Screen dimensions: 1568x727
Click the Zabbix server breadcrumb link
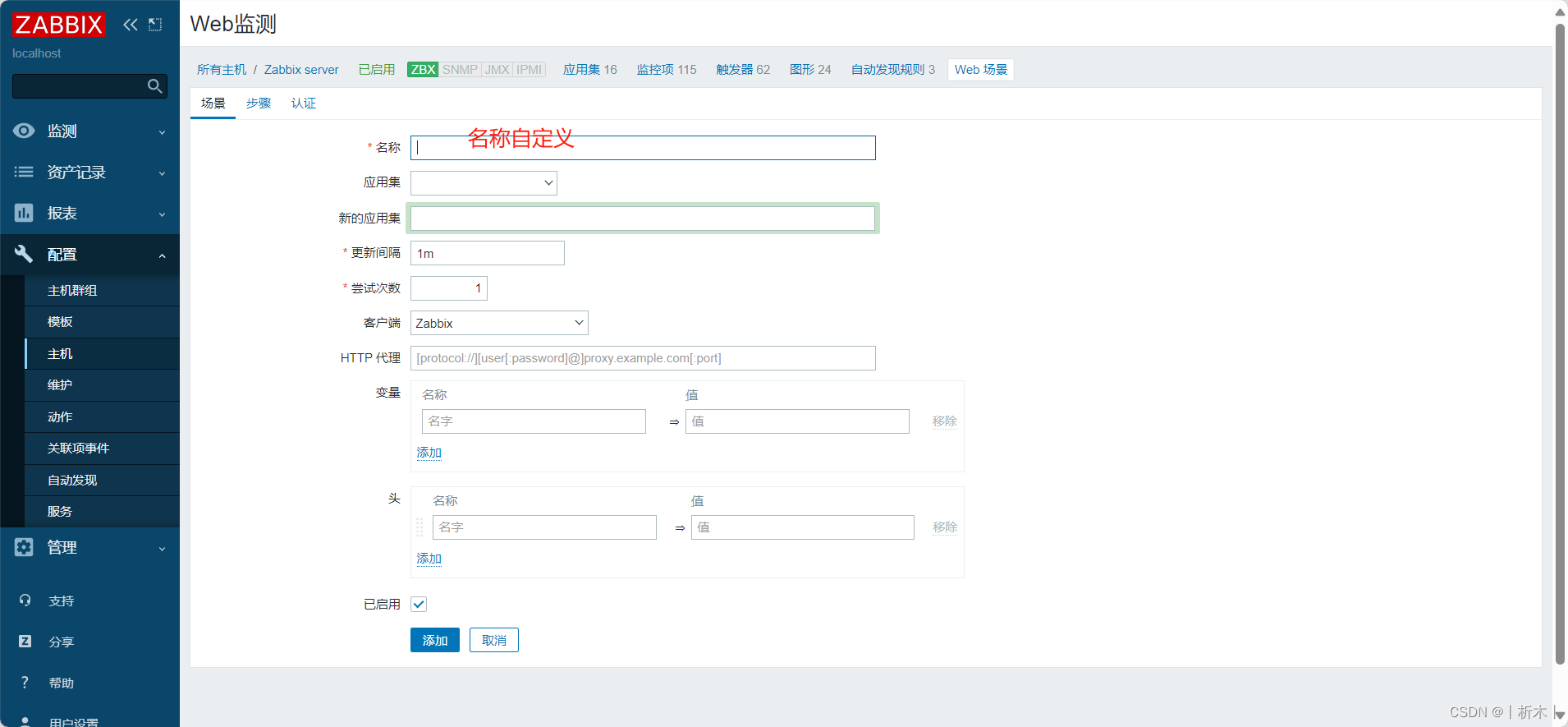tap(301, 70)
